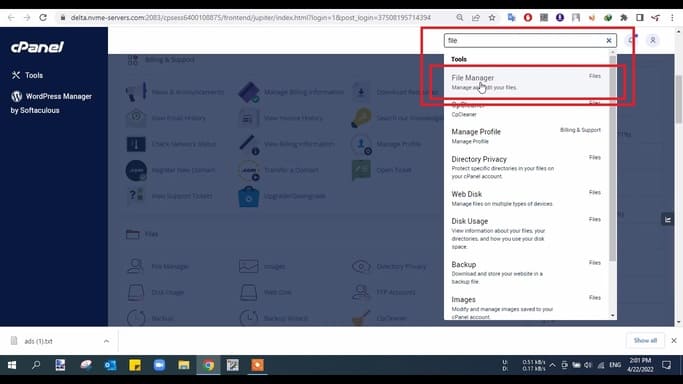The image size is (683, 384).
Task: Reload the page in browser
Action: [x=43, y=18]
